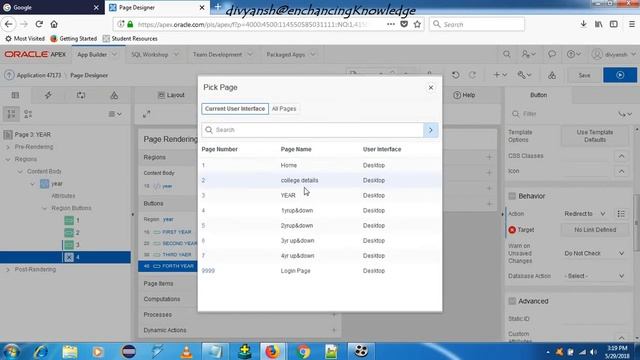The height and width of the screenshot is (360, 640).
Task: Pick page 9999 Login Page
Action: pyautogui.click(x=320, y=271)
